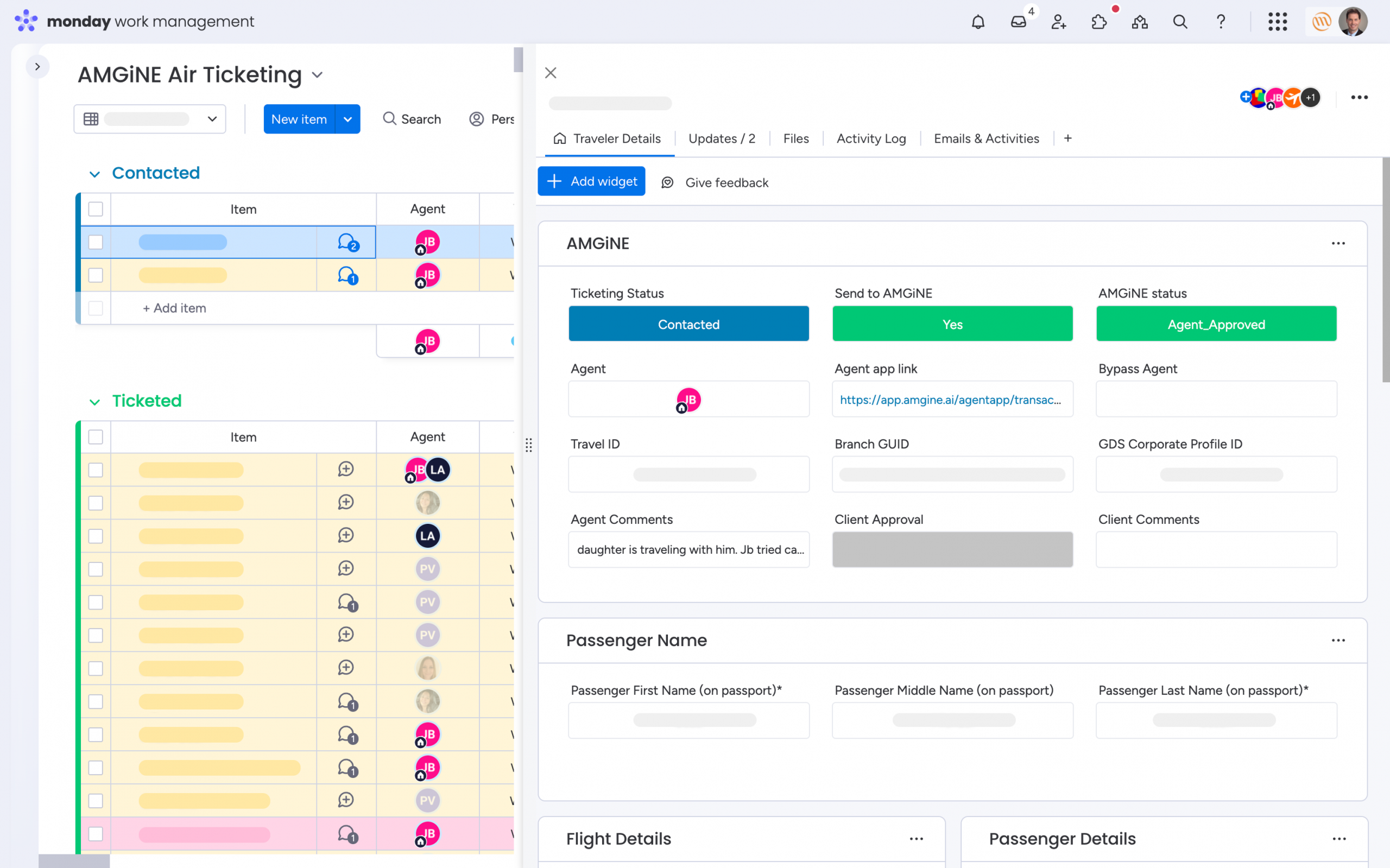Open updates for first Contacted item
Viewport: 1390px width, 868px height.
tap(347, 242)
